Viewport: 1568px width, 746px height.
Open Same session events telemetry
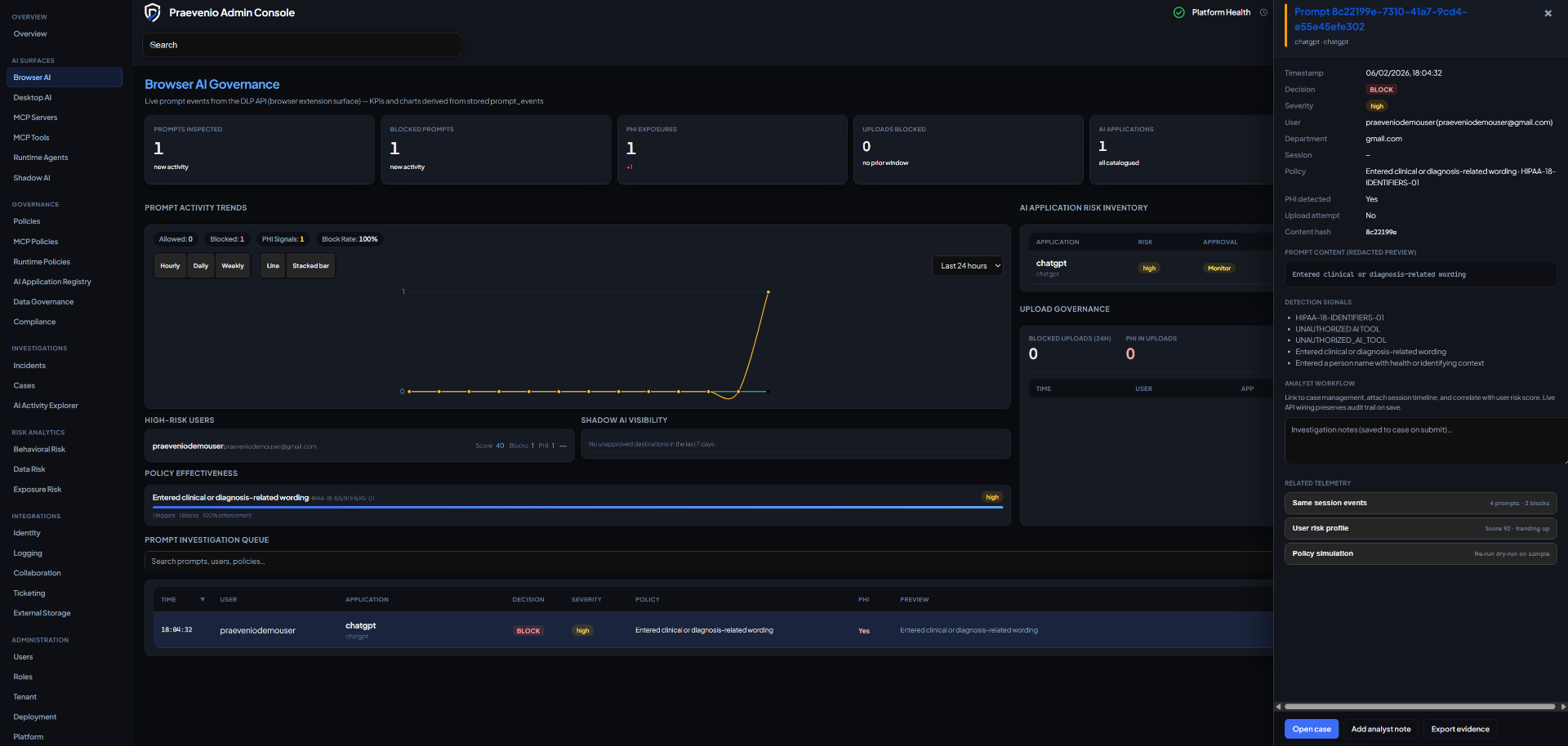(x=1421, y=503)
